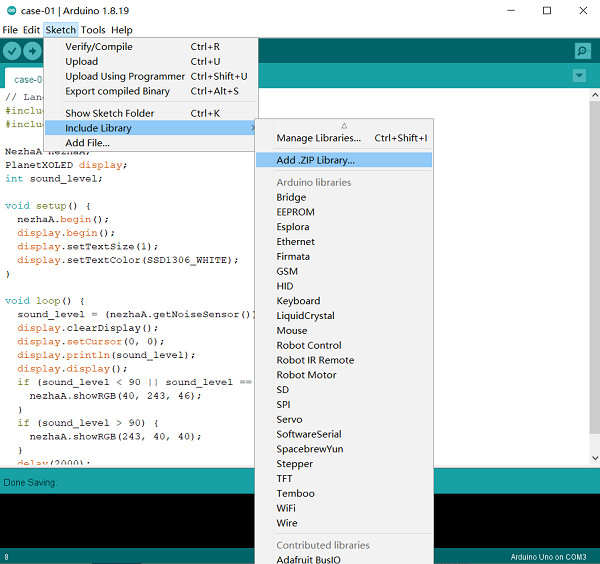This screenshot has height=564, width=600.
Task: Choose Add File... entry
Action: (x=150, y=143)
